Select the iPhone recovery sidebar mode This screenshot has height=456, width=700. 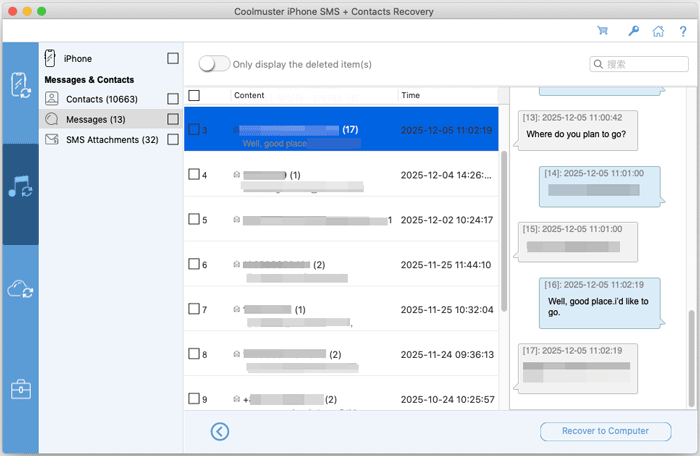(21, 84)
